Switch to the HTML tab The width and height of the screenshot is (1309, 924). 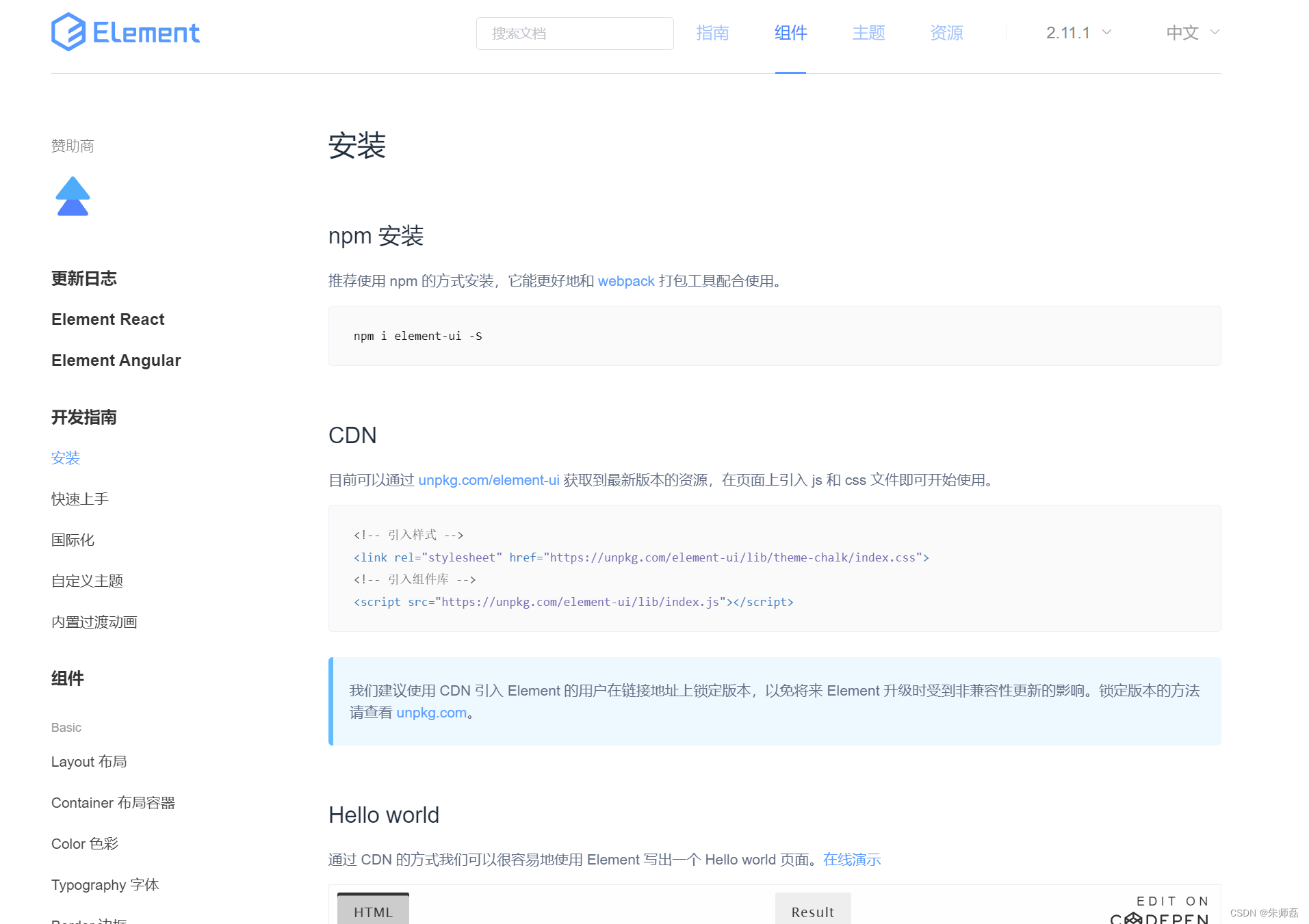click(x=373, y=912)
